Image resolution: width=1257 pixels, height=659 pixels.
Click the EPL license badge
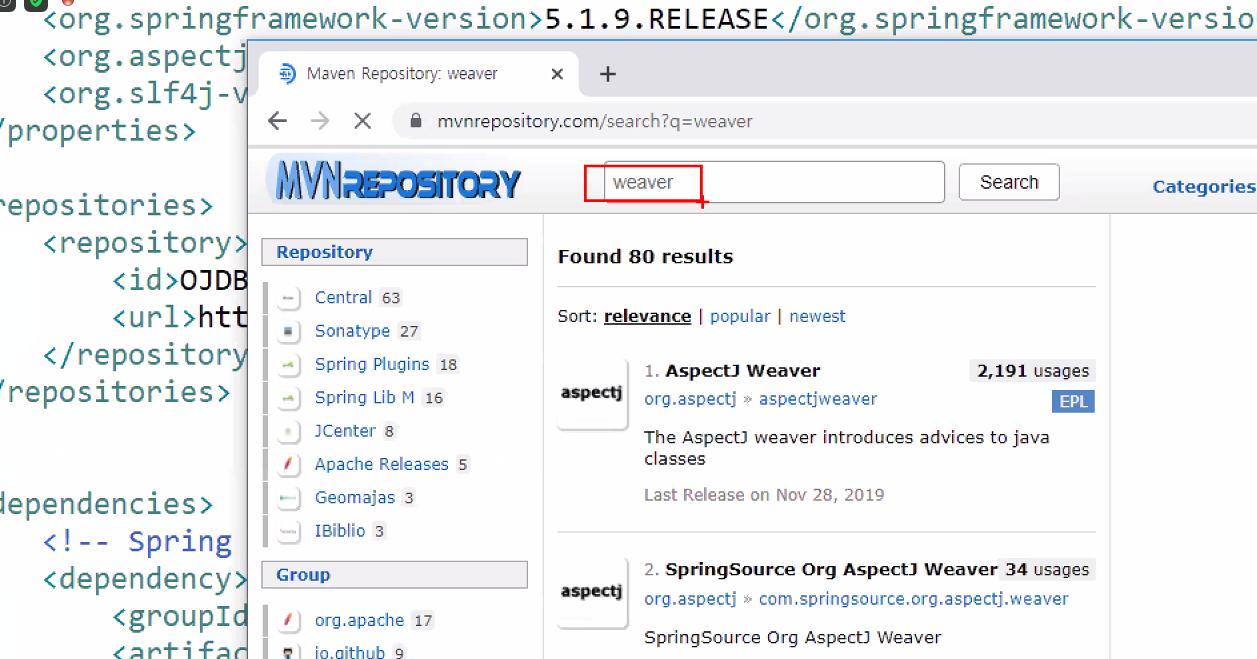click(1074, 402)
